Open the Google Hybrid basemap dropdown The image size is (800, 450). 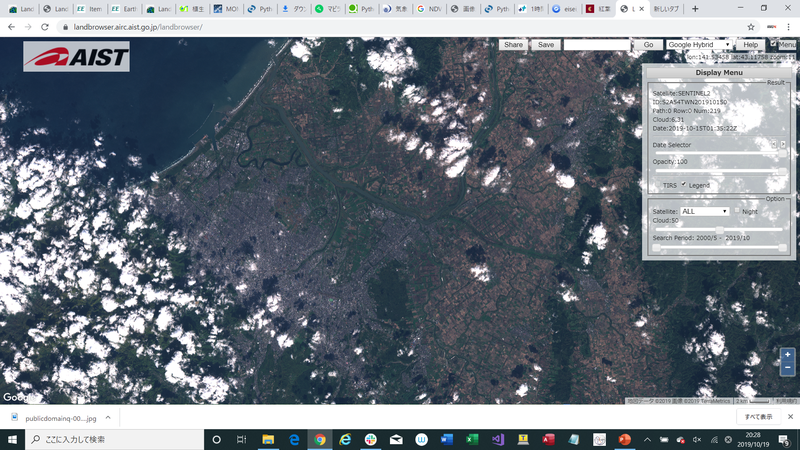point(698,45)
